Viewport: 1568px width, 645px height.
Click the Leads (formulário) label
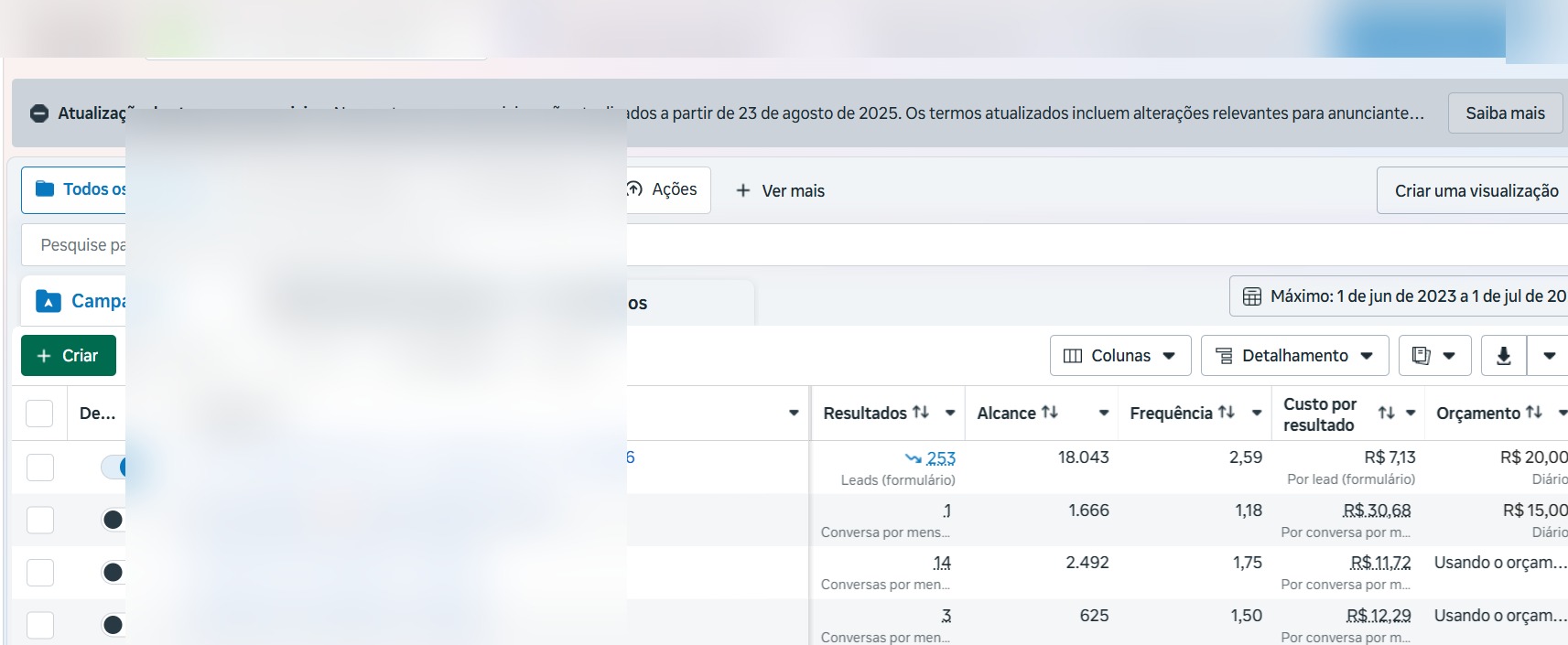point(898,479)
